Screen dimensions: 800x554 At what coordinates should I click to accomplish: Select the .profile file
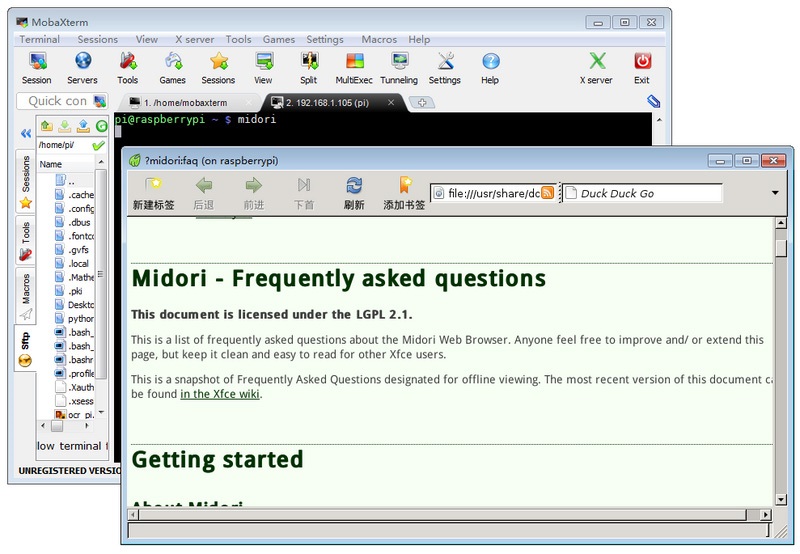[x=74, y=373]
